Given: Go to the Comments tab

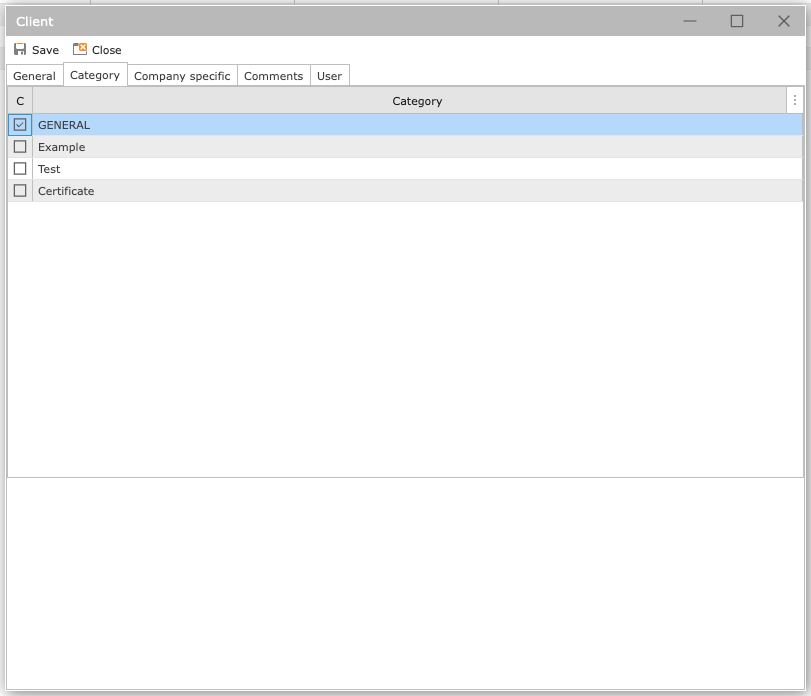Looking at the screenshot, I should (x=273, y=76).
